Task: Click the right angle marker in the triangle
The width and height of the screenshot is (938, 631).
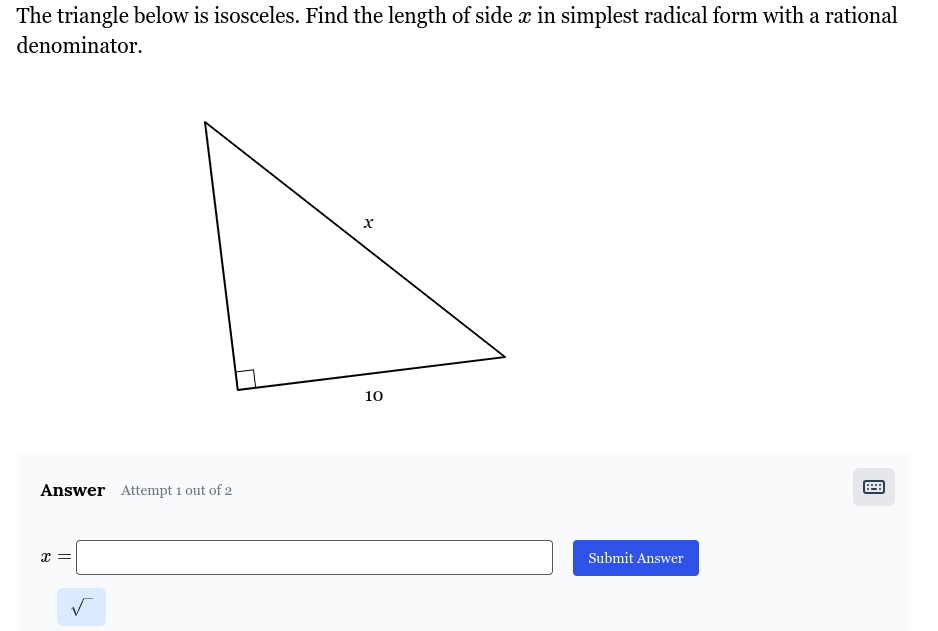Action: (246, 379)
